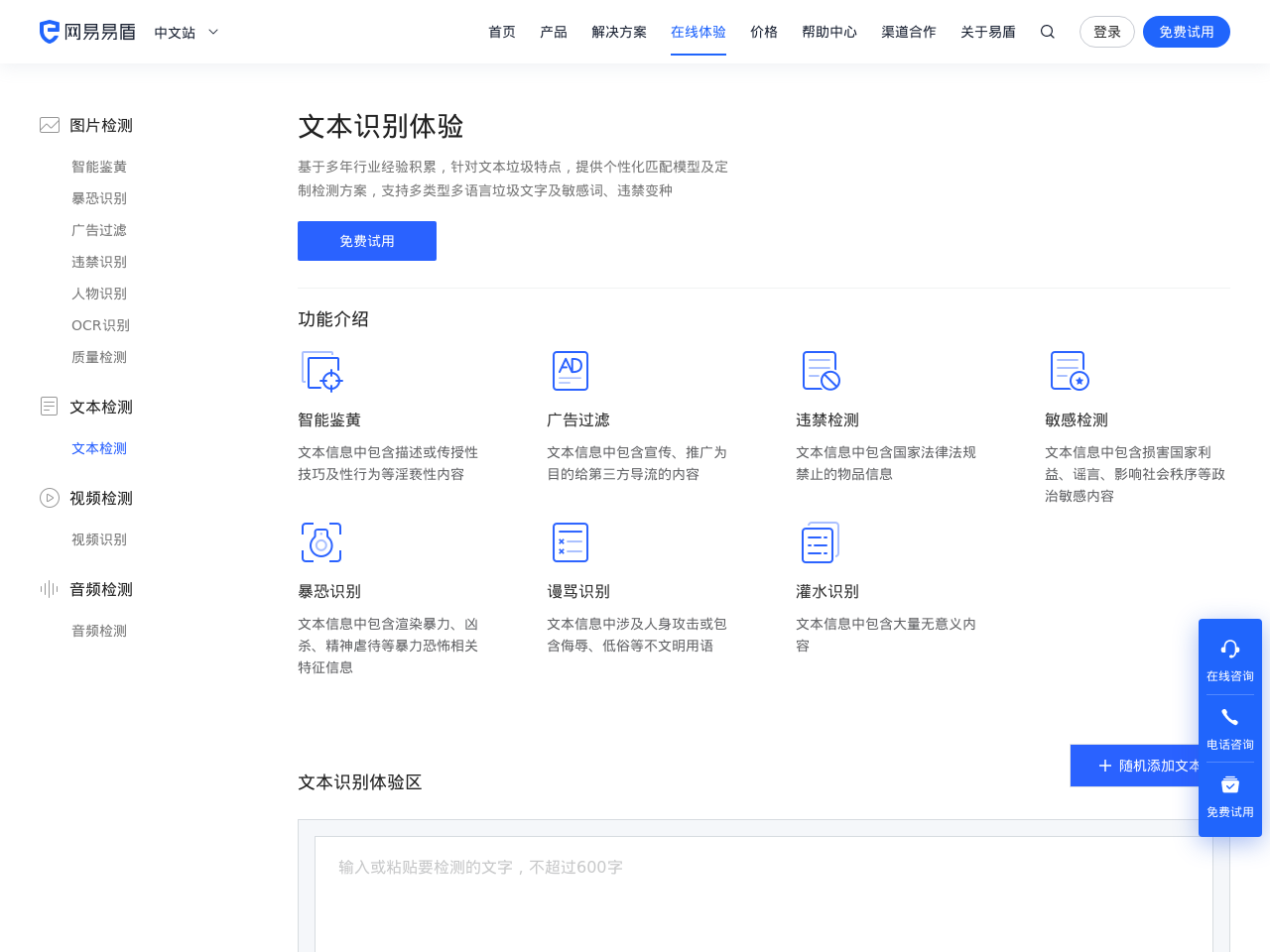Open the 产品 products menu
Viewport: 1270px width, 952px height.
coord(553,31)
